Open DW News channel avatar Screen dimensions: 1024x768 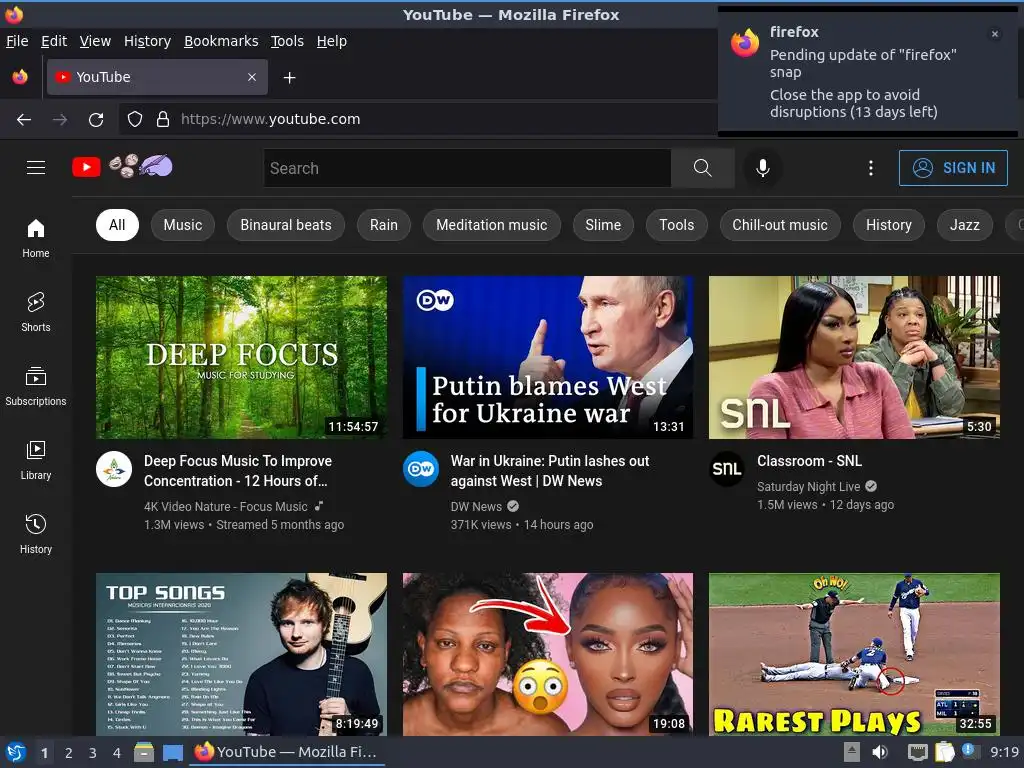click(421, 469)
